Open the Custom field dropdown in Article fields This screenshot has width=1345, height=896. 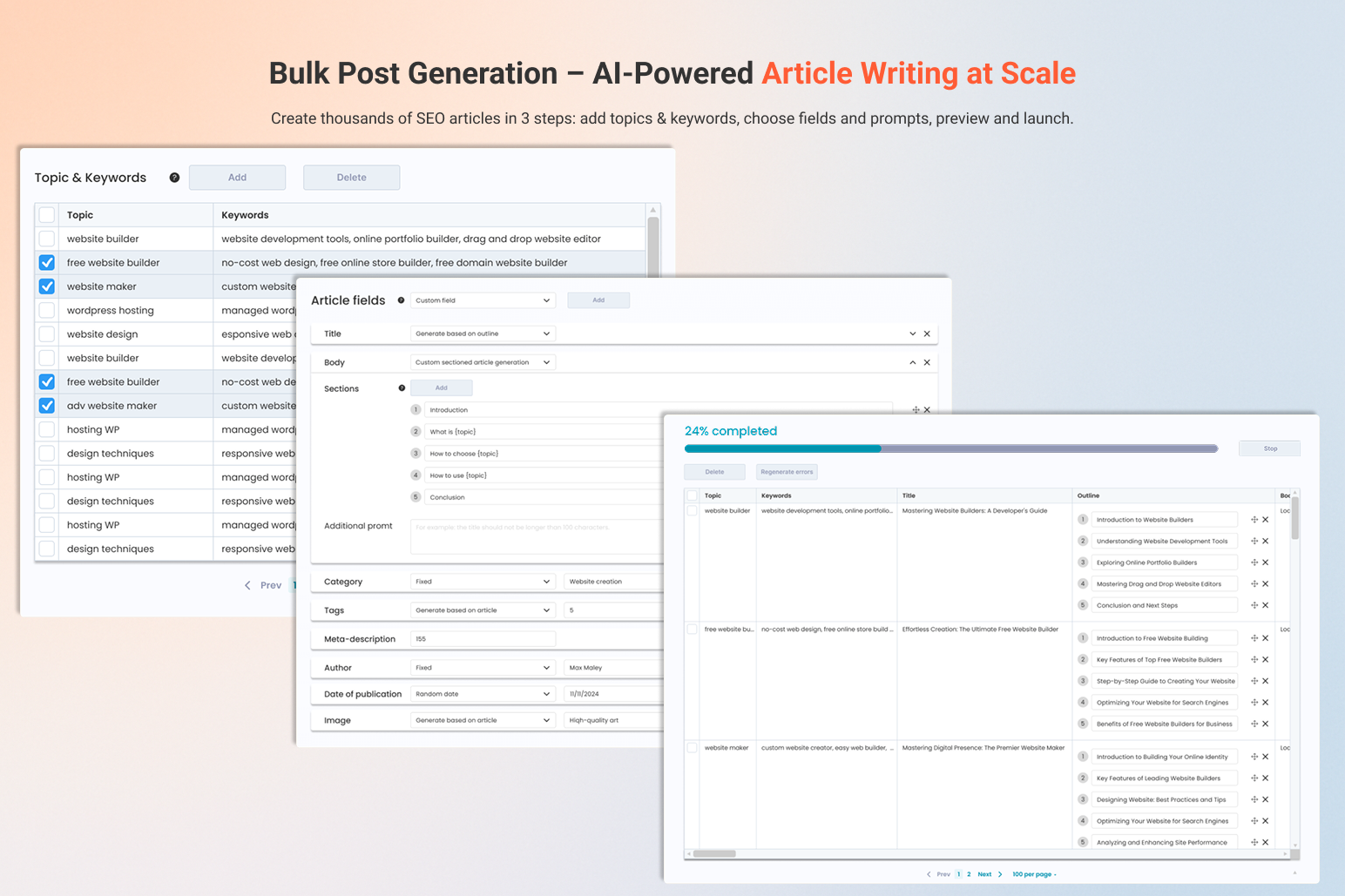[x=483, y=300]
